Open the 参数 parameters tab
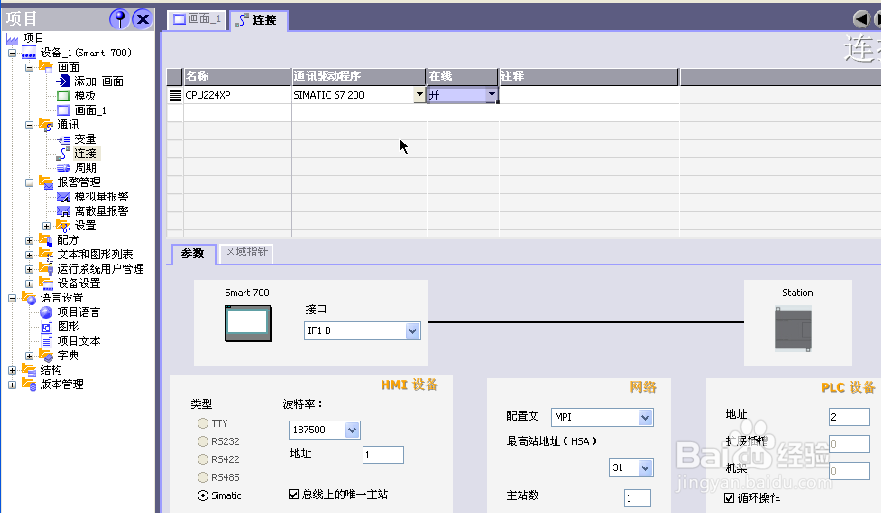The image size is (881, 513). (193, 253)
